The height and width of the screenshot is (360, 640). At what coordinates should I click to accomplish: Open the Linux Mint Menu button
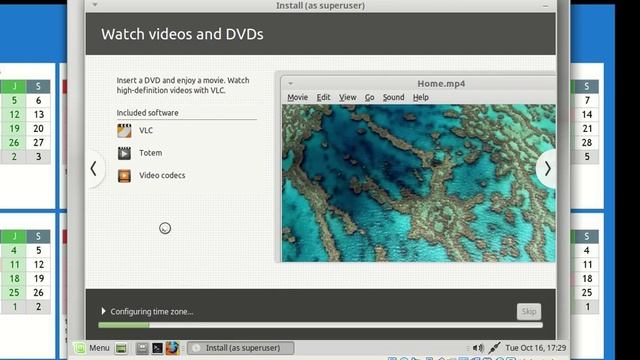[x=92, y=348]
